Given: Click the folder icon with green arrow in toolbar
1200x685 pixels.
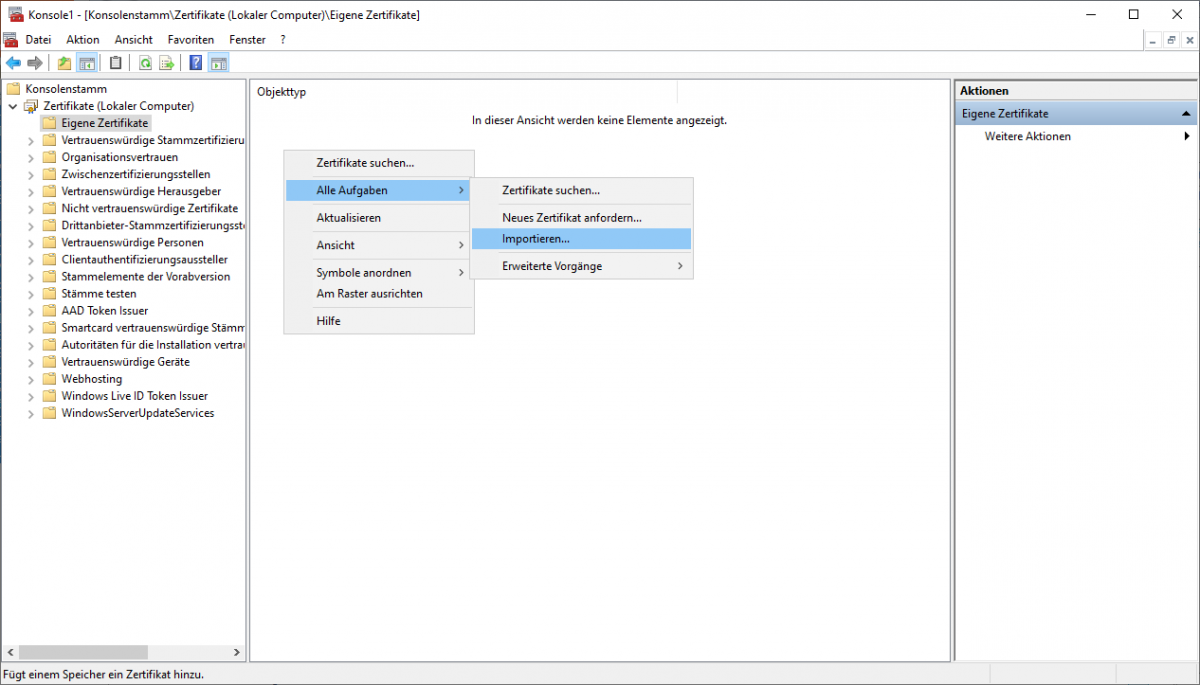Looking at the screenshot, I should point(65,62).
